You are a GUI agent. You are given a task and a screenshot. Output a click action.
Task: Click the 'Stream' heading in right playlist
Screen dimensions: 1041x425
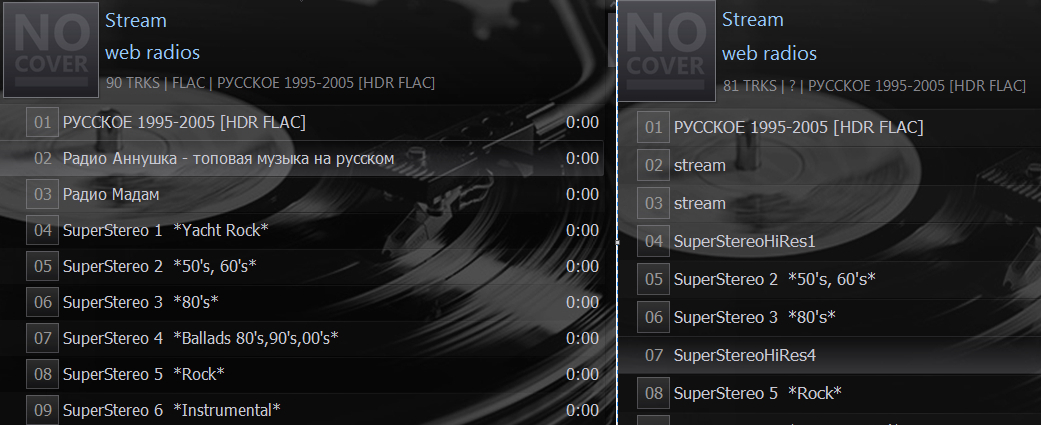point(752,20)
